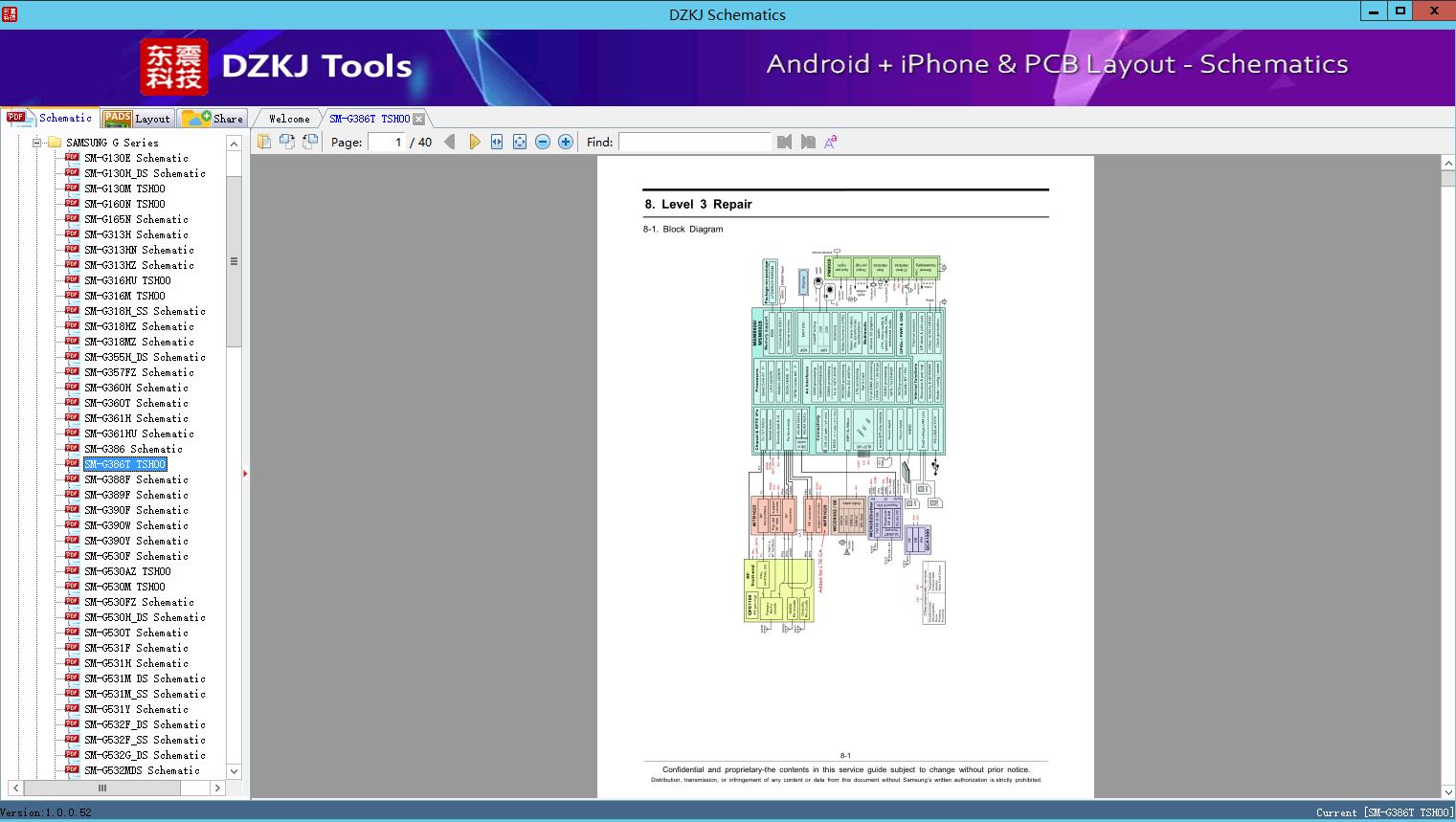Open SM-G530H_DS Schematic
Screen dimensions: 1456x822
145,617
